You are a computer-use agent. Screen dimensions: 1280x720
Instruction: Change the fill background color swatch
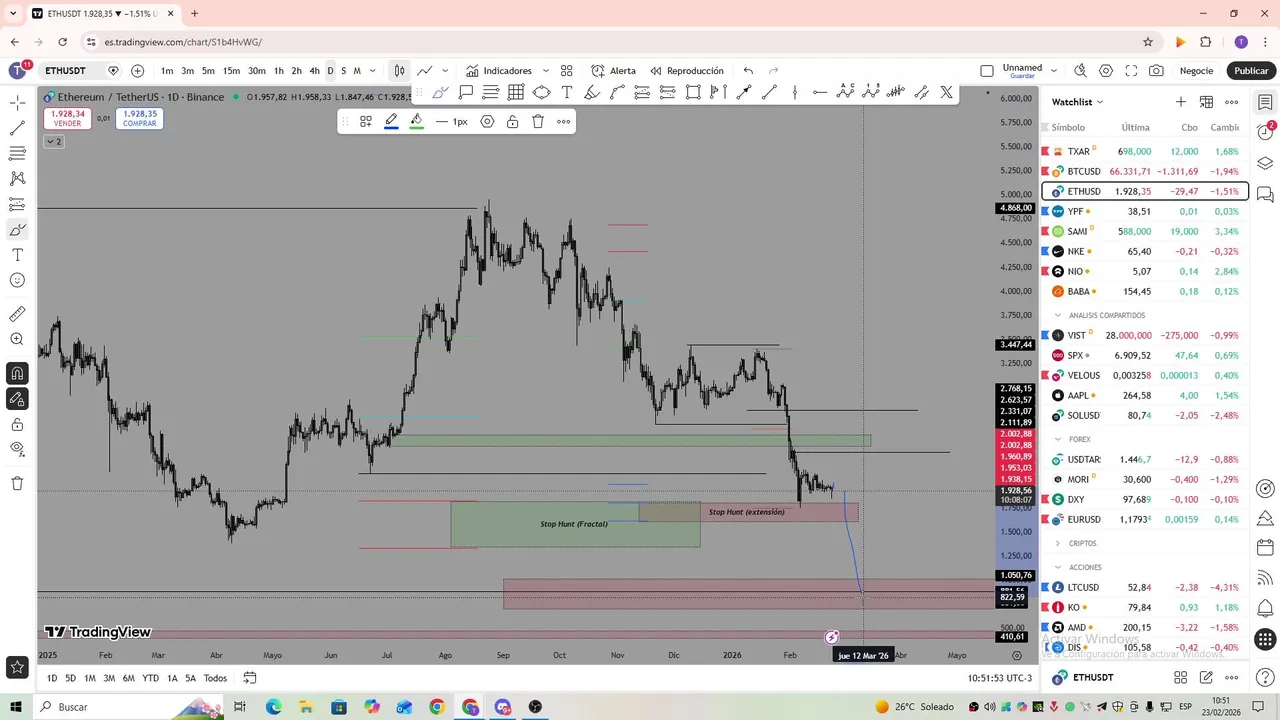(x=416, y=122)
